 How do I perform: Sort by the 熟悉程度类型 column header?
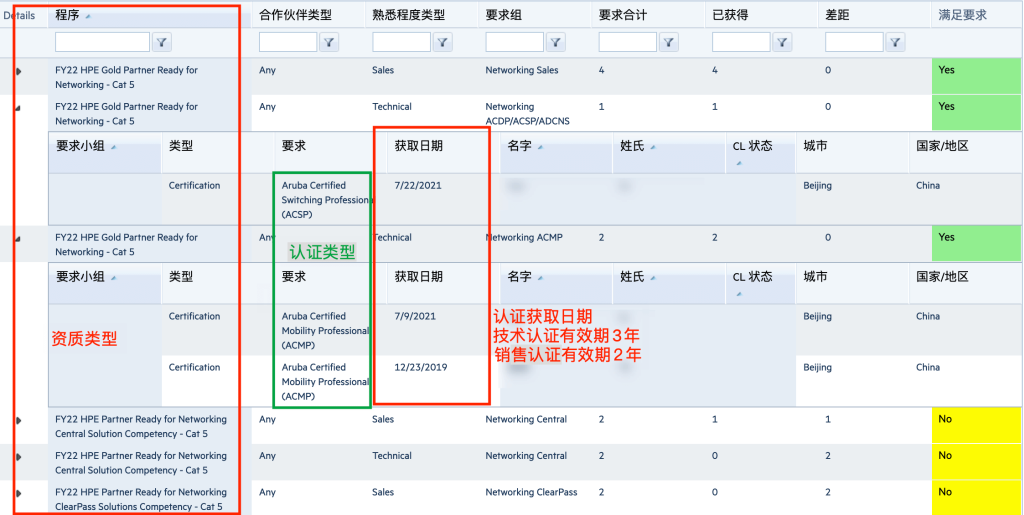pyautogui.click(x=408, y=15)
